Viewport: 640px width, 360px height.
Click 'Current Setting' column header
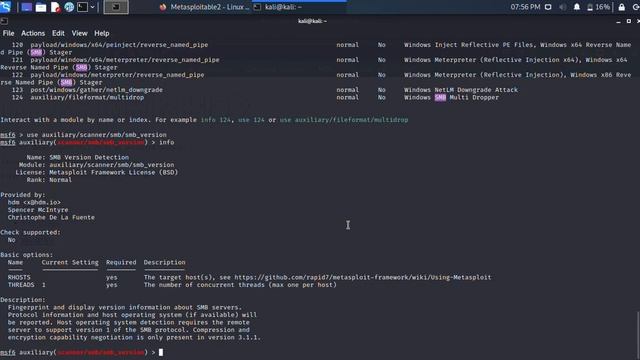tap(70, 262)
